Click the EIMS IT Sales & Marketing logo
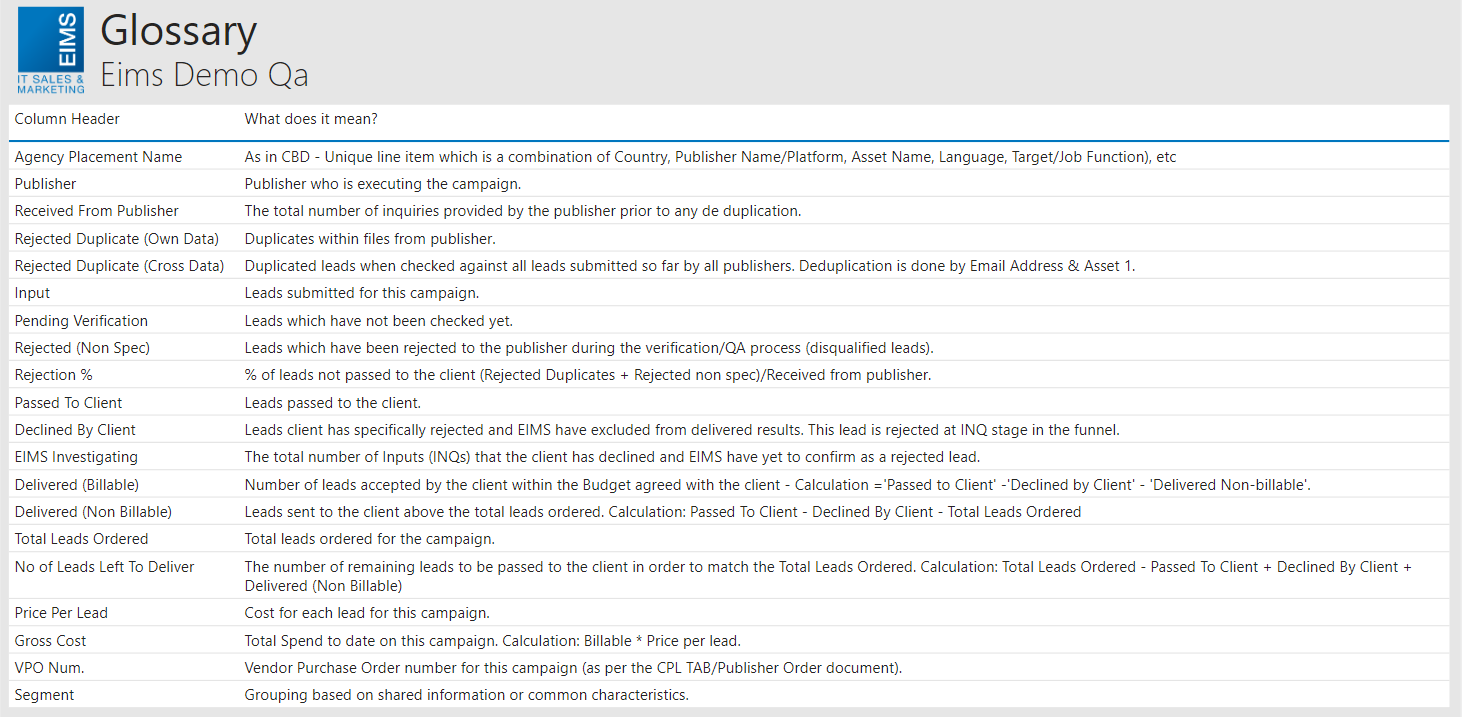 coord(51,51)
